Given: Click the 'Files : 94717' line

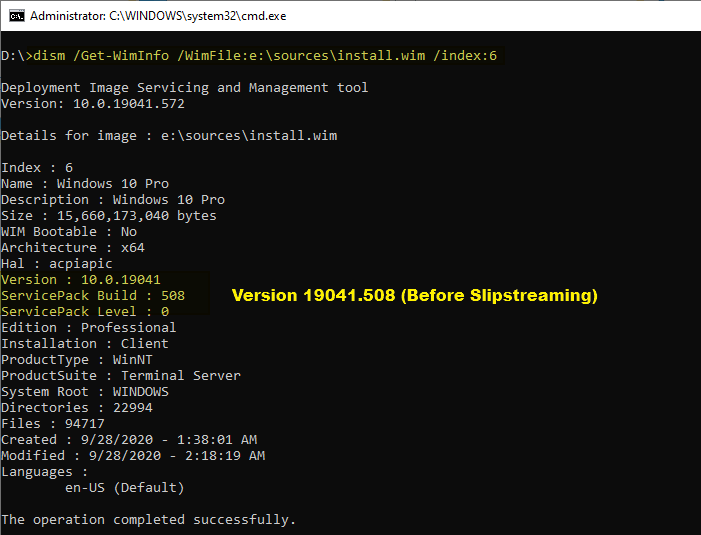Looking at the screenshot, I should [53, 424].
